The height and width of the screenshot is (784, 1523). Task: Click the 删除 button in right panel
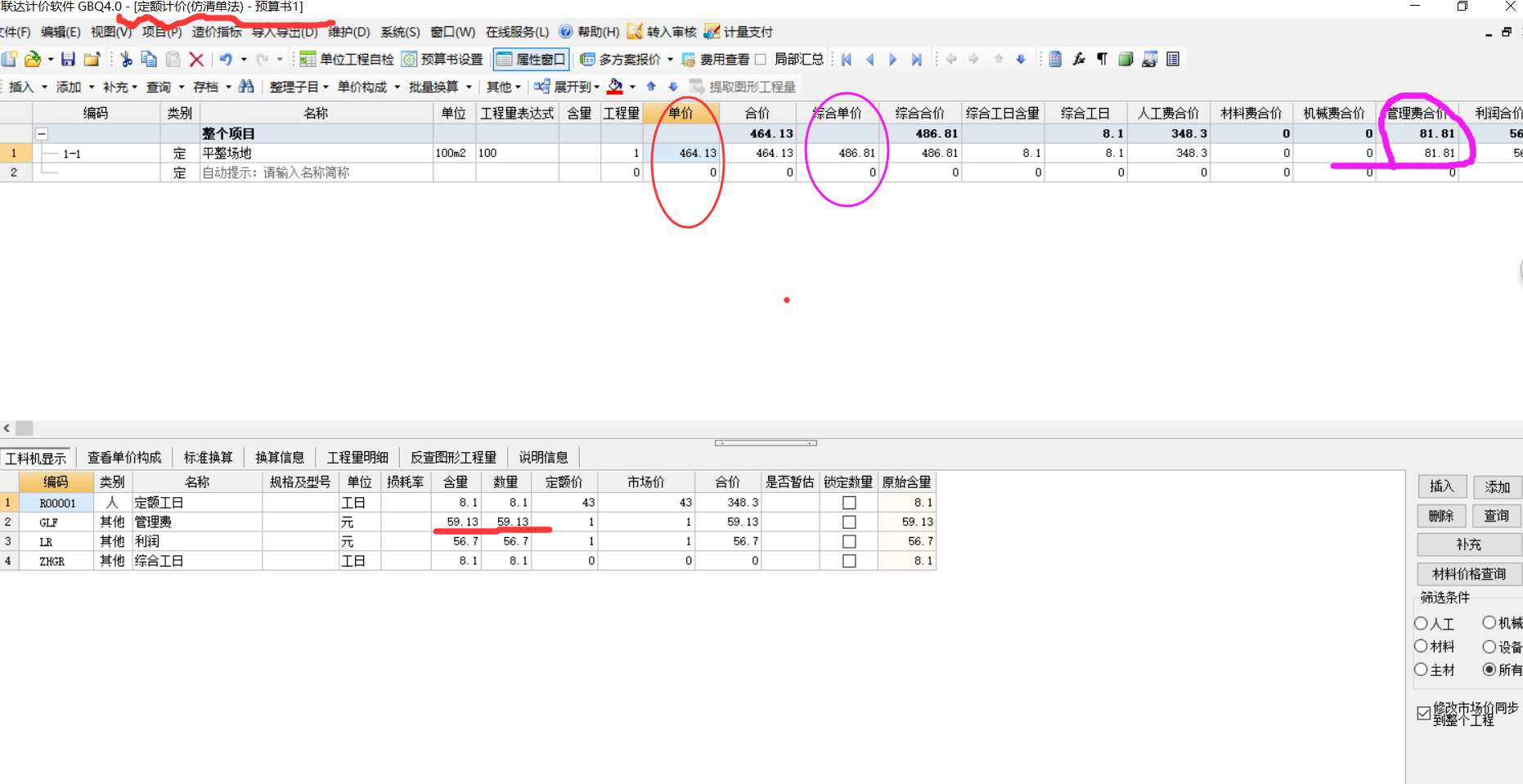[1442, 516]
